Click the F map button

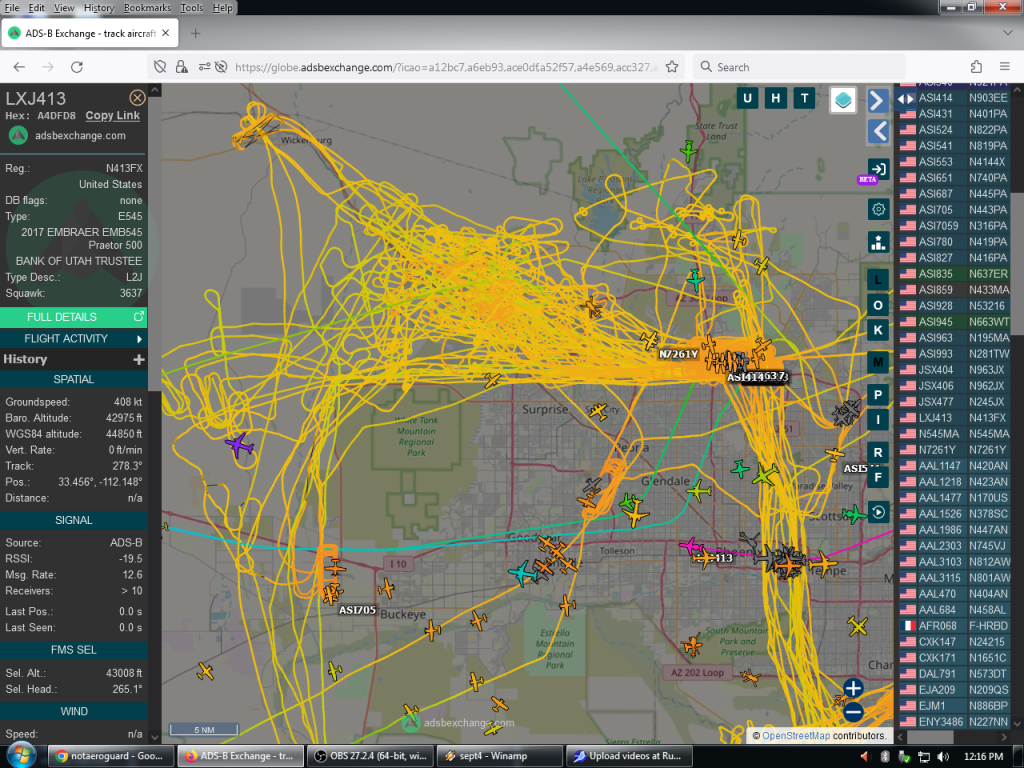pos(878,477)
